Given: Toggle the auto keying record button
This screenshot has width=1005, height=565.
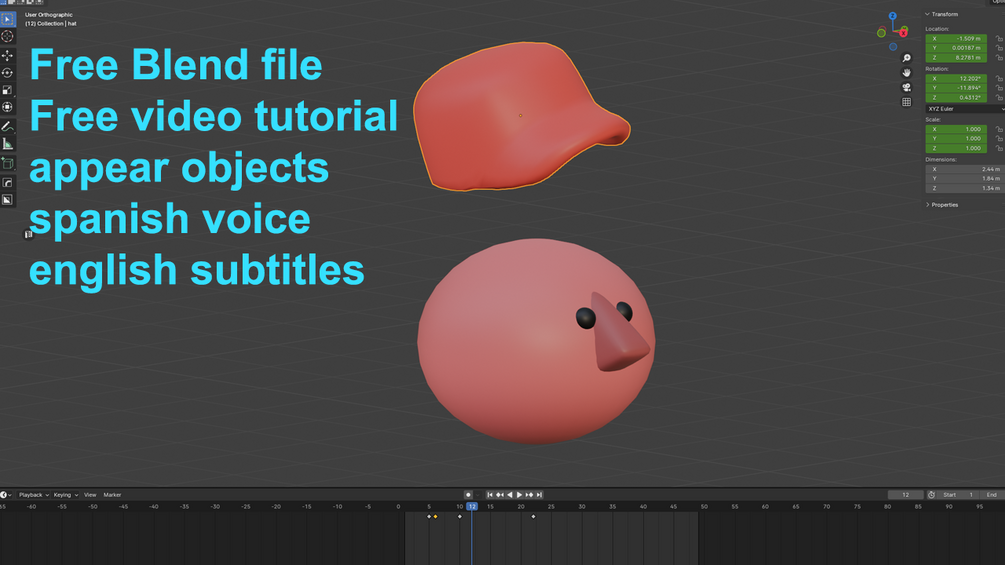Looking at the screenshot, I should 468,495.
